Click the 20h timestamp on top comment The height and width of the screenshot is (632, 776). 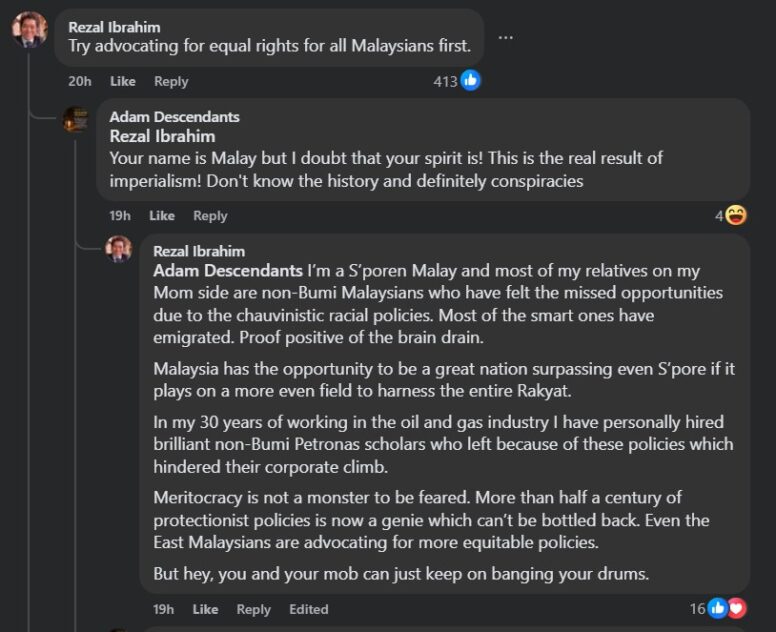[x=80, y=81]
